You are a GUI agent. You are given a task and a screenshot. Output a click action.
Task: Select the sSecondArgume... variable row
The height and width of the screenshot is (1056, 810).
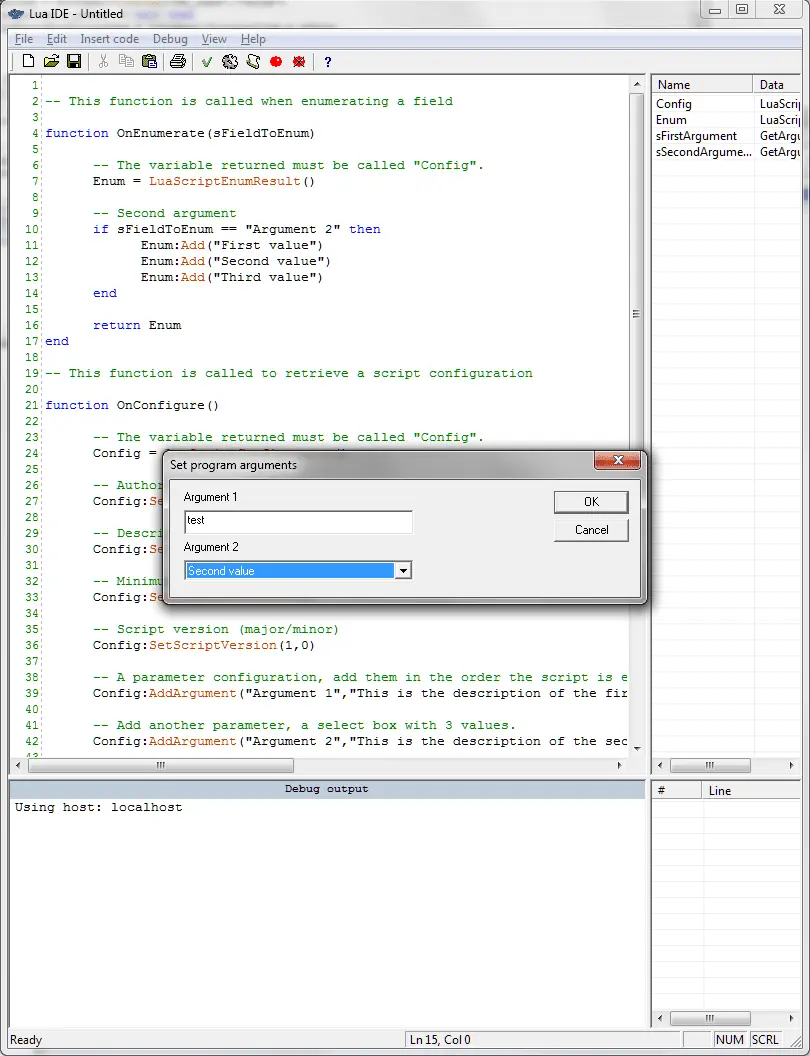(726, 152)
